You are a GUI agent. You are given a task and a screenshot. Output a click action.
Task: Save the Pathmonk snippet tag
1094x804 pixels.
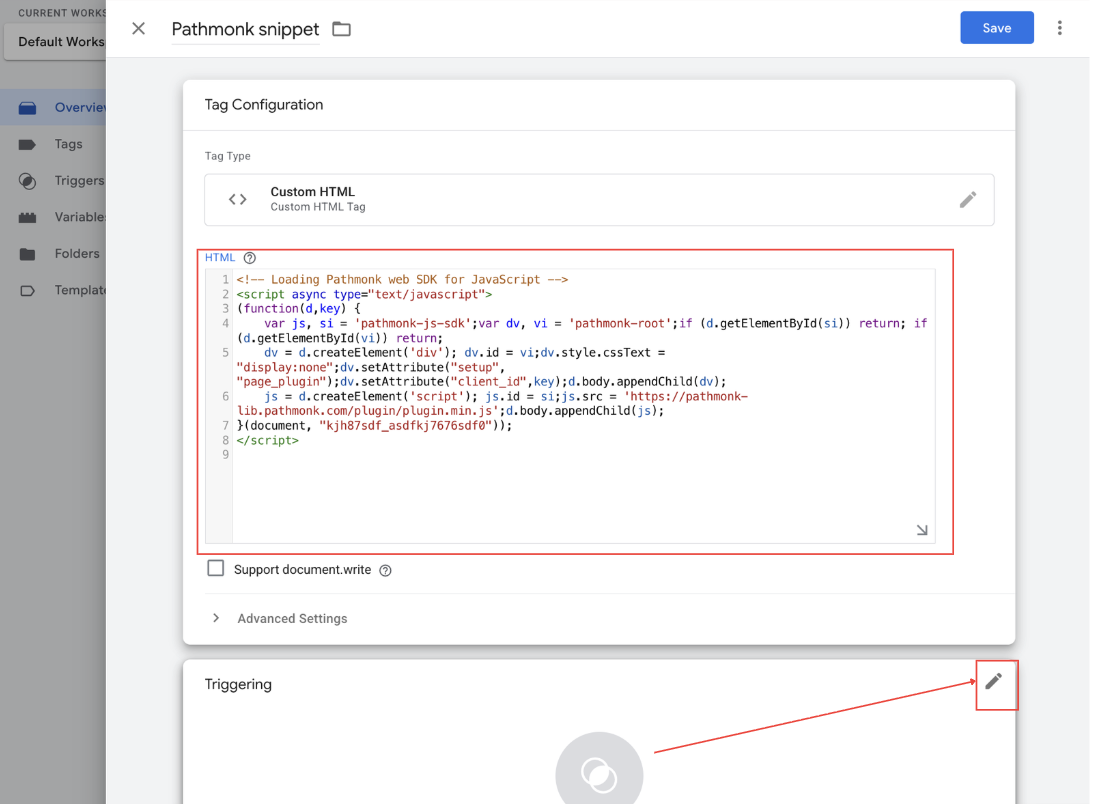tap(996, 28)
